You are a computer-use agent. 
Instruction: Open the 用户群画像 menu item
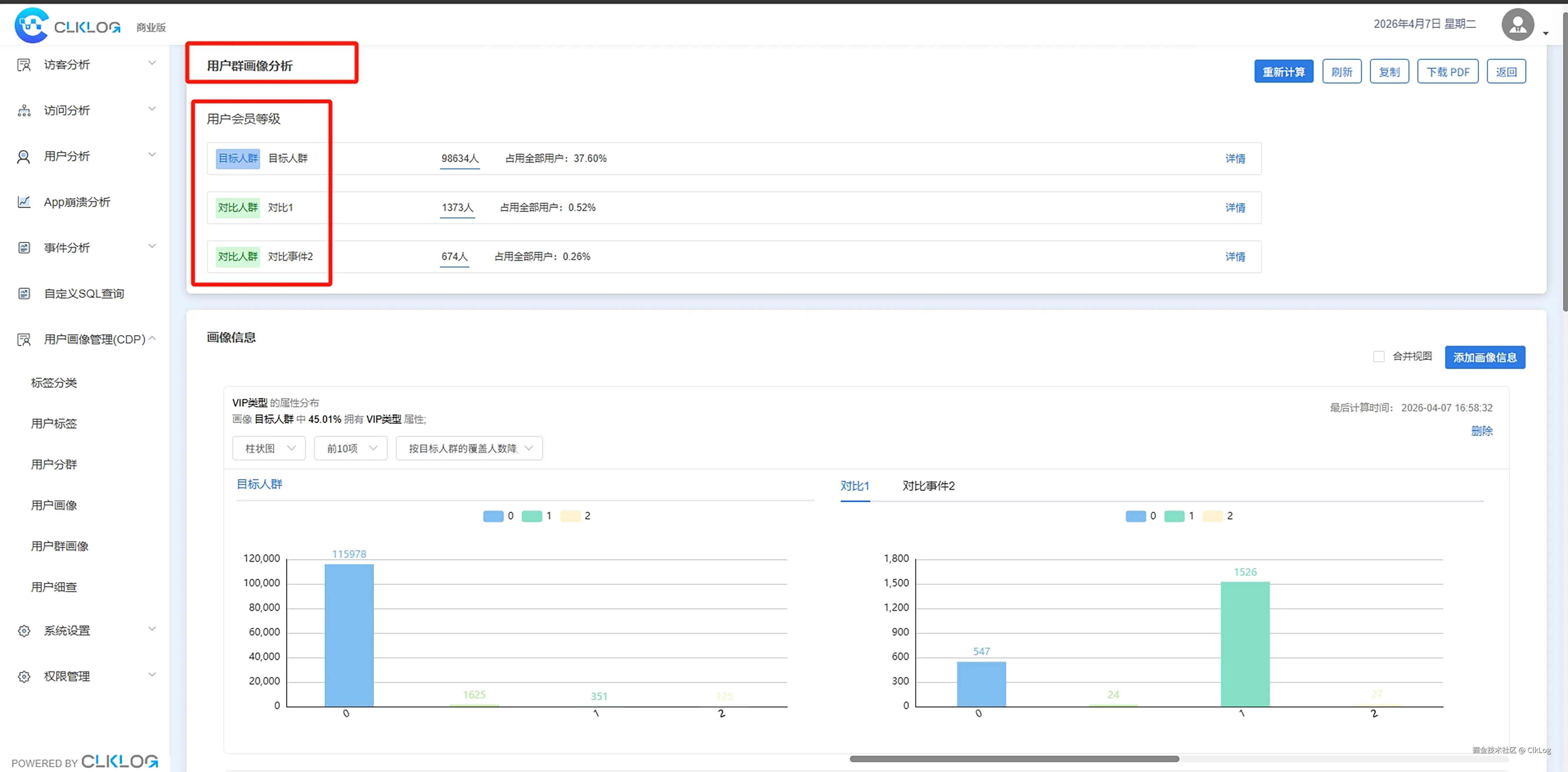(60, 546)
